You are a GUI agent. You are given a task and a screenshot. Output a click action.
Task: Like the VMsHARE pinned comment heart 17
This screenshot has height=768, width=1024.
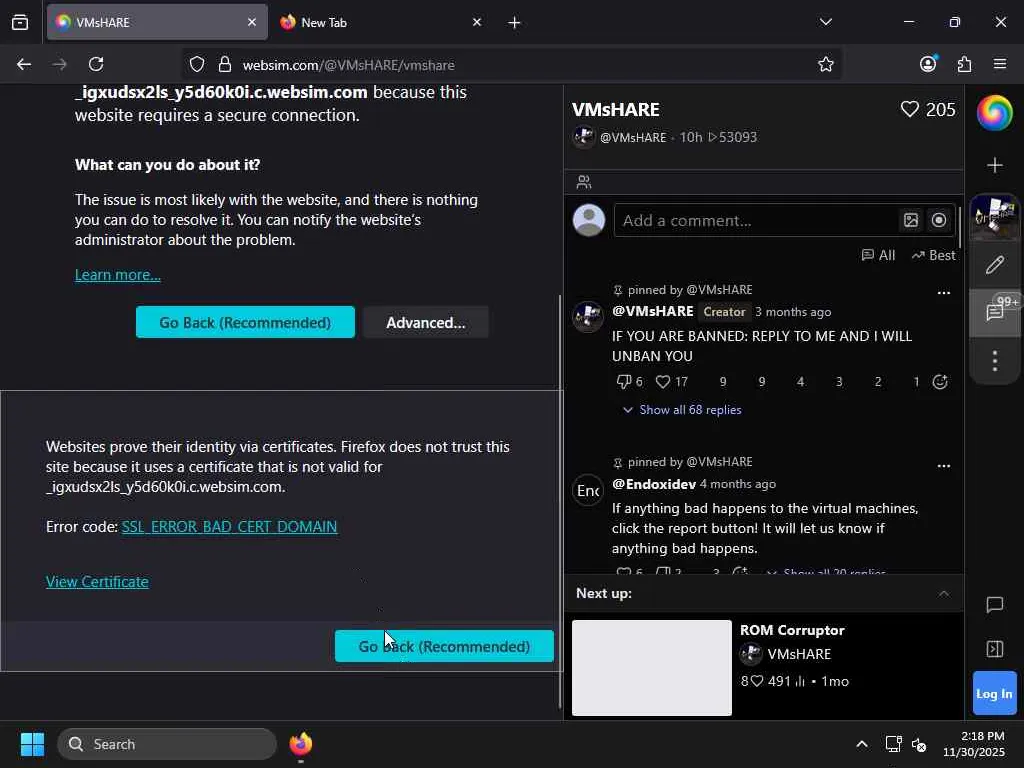tap(663, 381)
